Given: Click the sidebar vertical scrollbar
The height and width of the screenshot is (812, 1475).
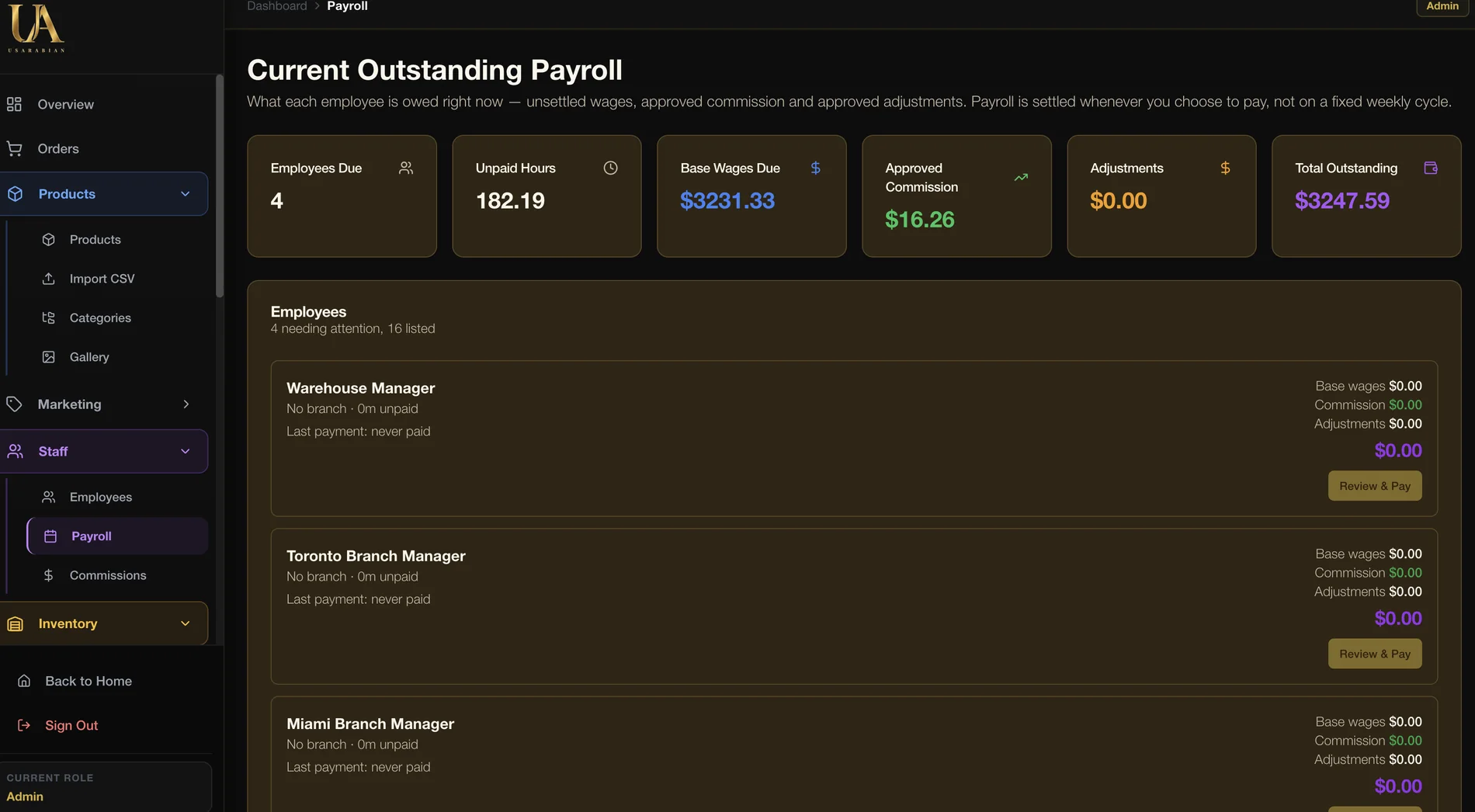Looking at the screenshot, I should point(220,186).
